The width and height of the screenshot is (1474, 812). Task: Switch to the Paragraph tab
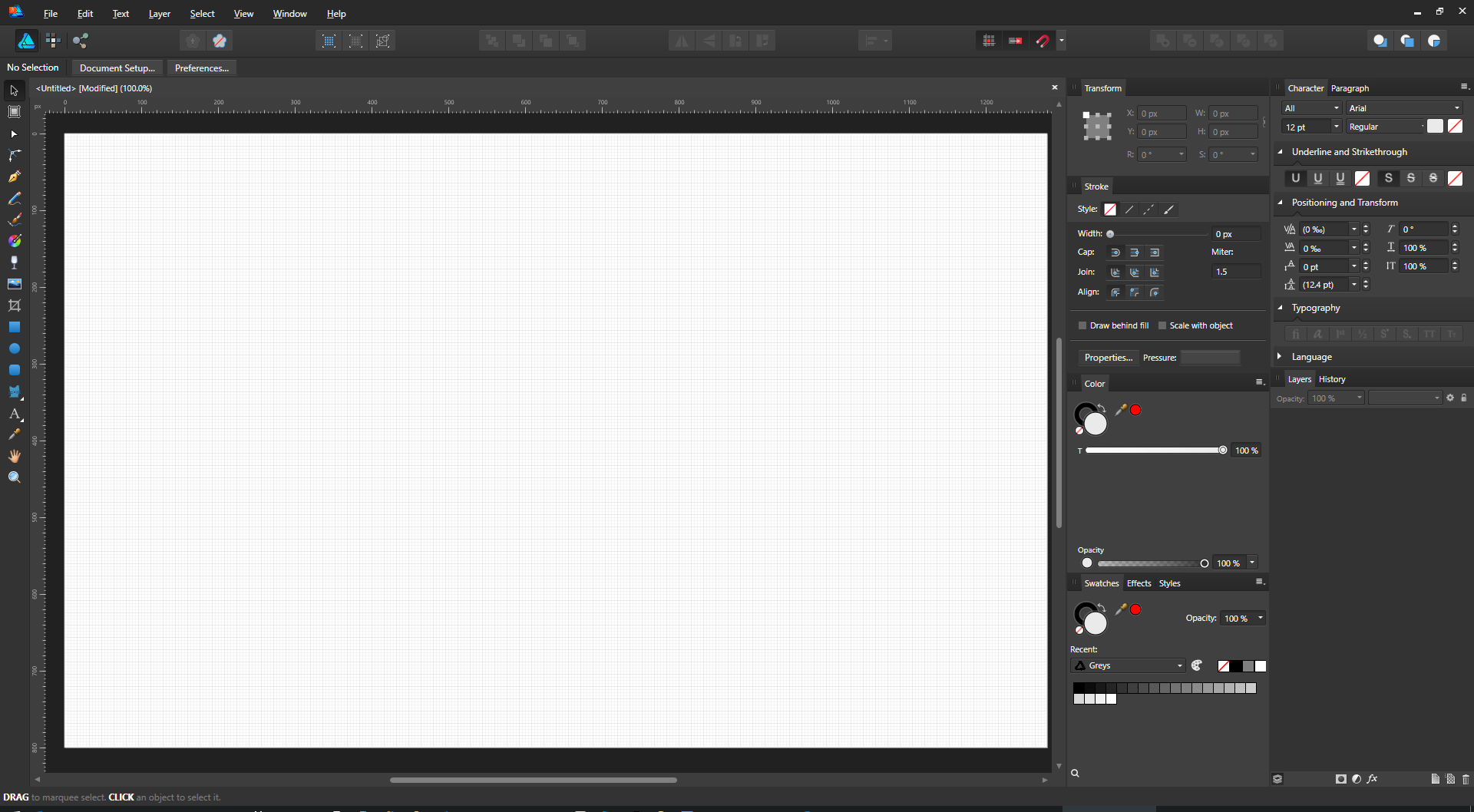pos(1350,88)
